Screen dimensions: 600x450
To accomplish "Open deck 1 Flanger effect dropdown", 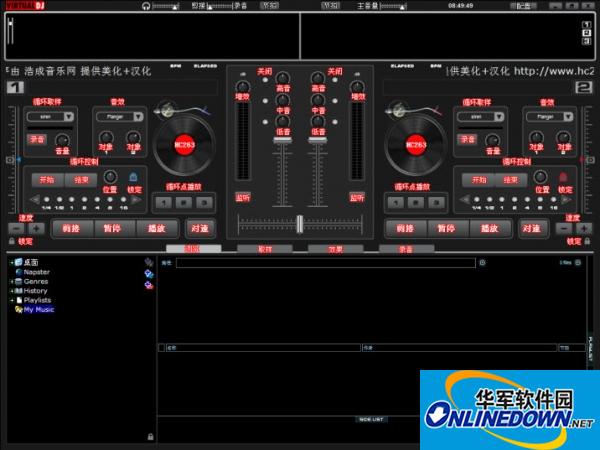I will 139,116.
